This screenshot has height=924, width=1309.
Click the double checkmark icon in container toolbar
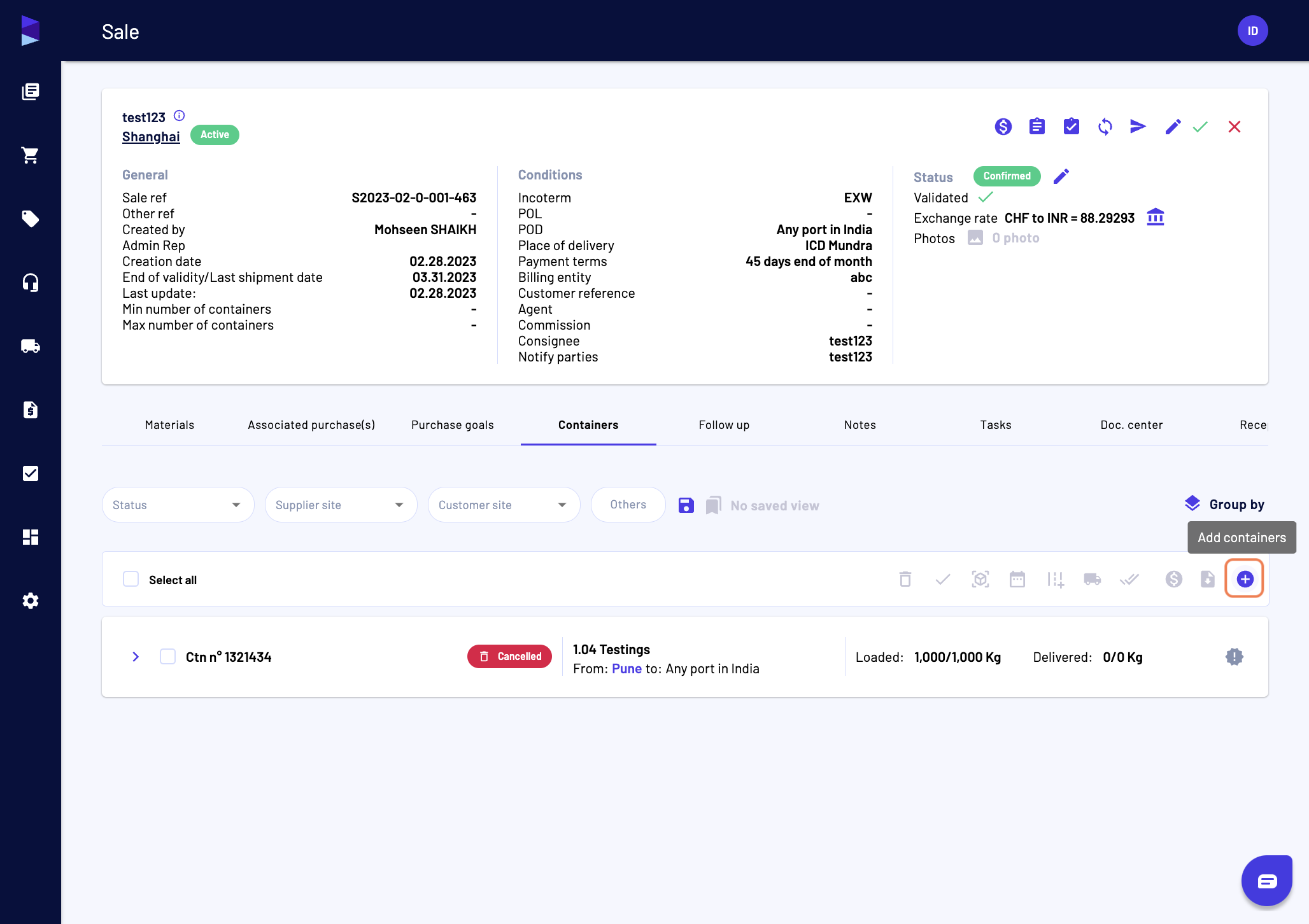(1129, 579)
